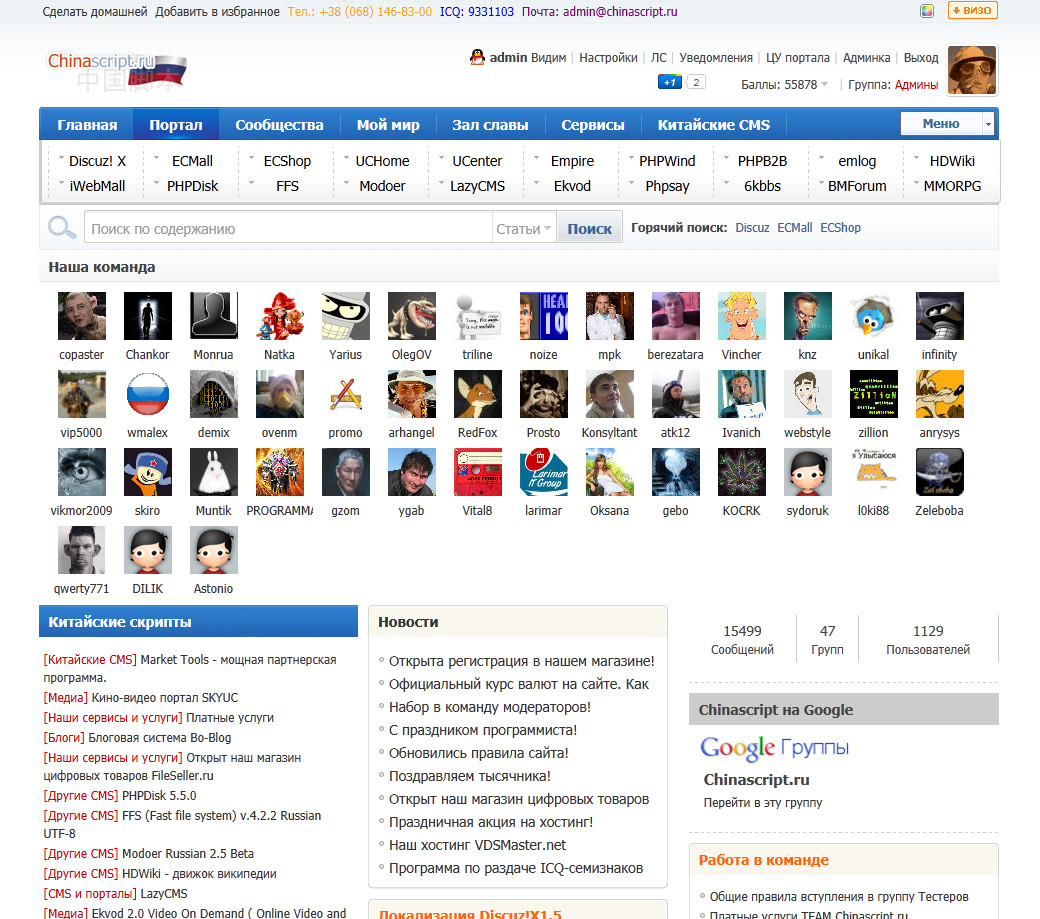Open the Сообщества tab
Screen dimensions: 1040x919
[x=279, y=125]
